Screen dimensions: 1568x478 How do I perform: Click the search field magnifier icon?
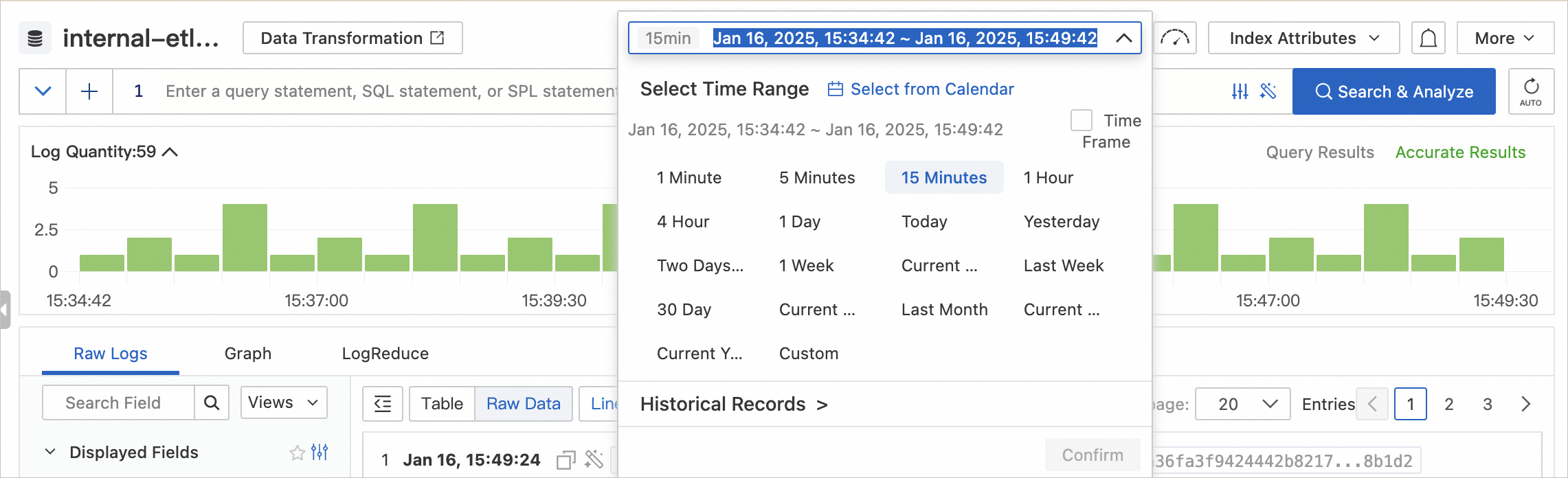click(212, 403)
